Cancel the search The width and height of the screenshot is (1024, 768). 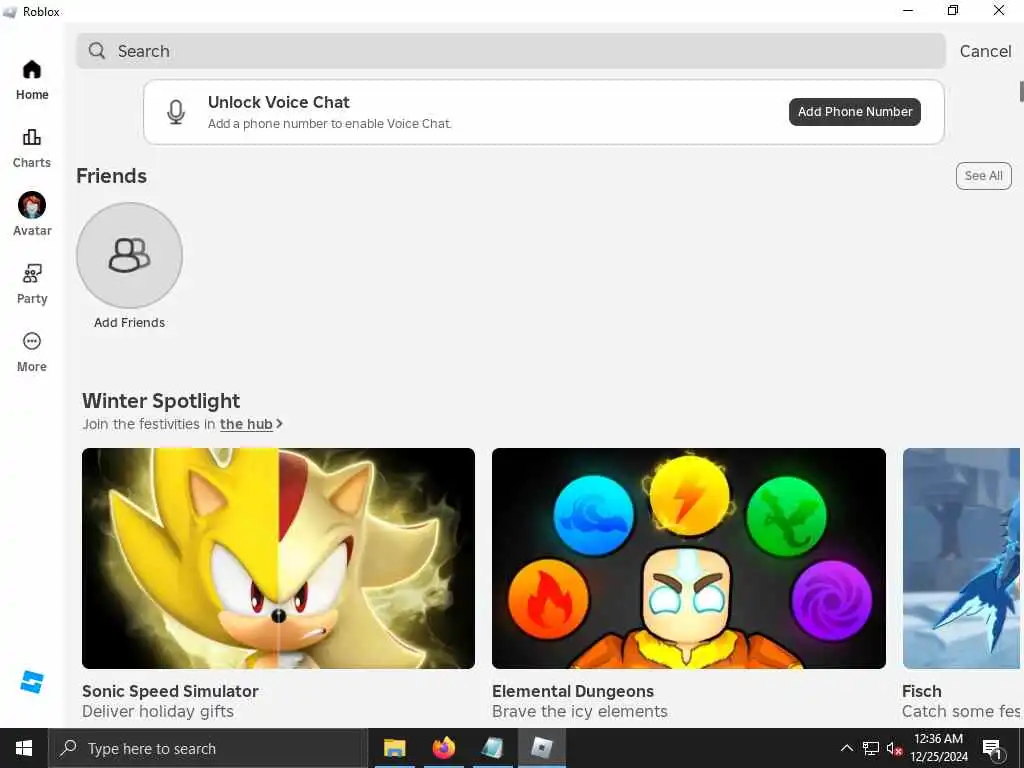pos(985,51)
